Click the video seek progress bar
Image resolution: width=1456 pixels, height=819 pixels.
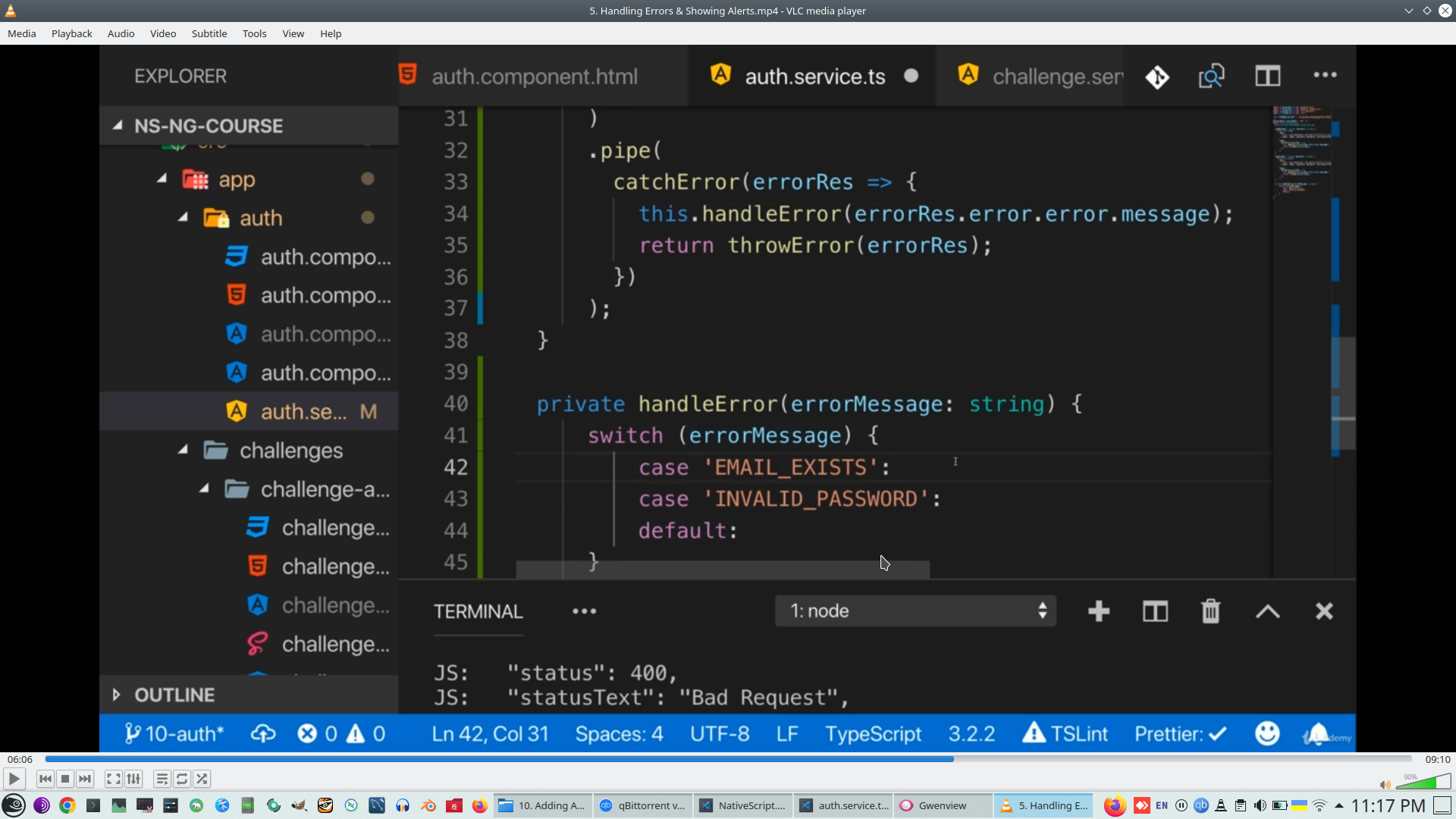click(x=728, y=759)
